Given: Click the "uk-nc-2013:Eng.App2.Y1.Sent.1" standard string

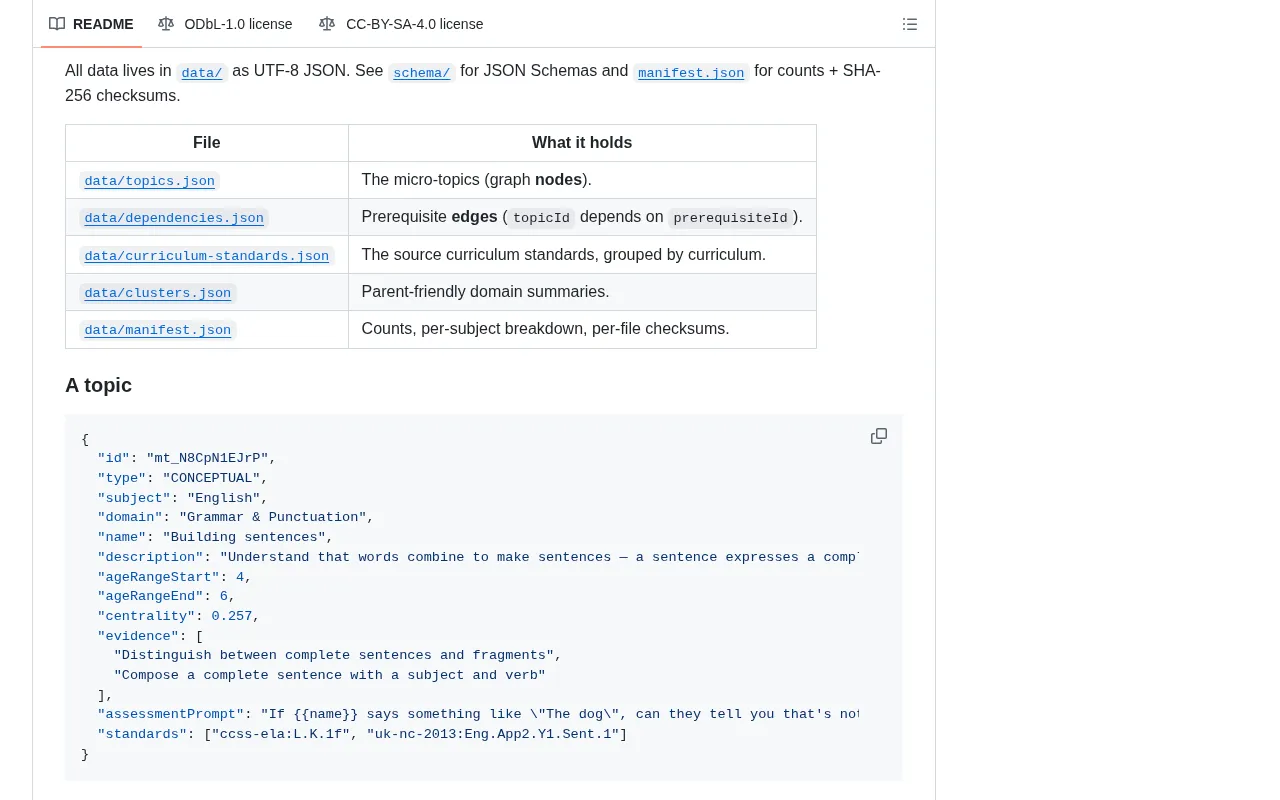Looking at the screenshot, I should pyautogui.click(x=492, y=734).
